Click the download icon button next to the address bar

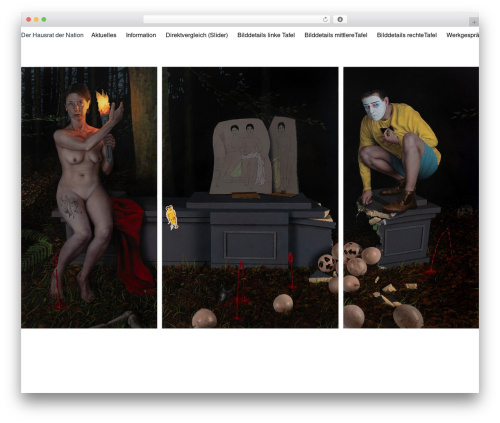tap(340, 20)
